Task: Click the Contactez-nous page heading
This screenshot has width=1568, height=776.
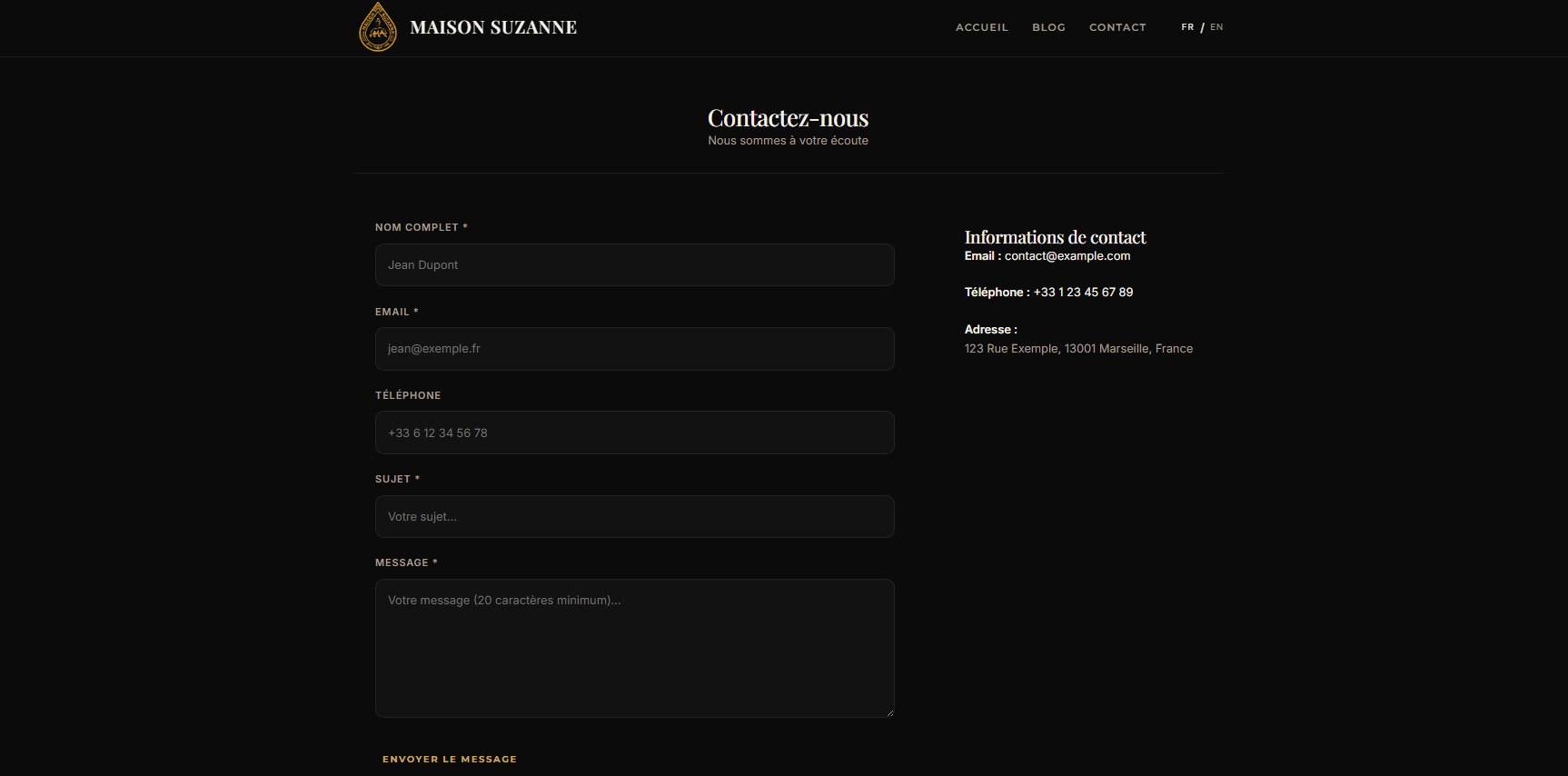Action: click(x=788, y=118)
